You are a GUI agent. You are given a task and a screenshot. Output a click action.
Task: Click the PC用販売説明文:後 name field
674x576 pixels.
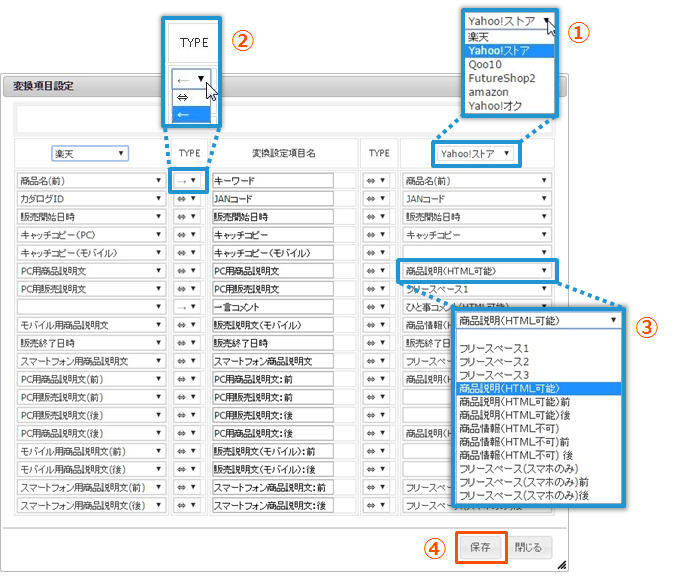click(x=273, y=416)
